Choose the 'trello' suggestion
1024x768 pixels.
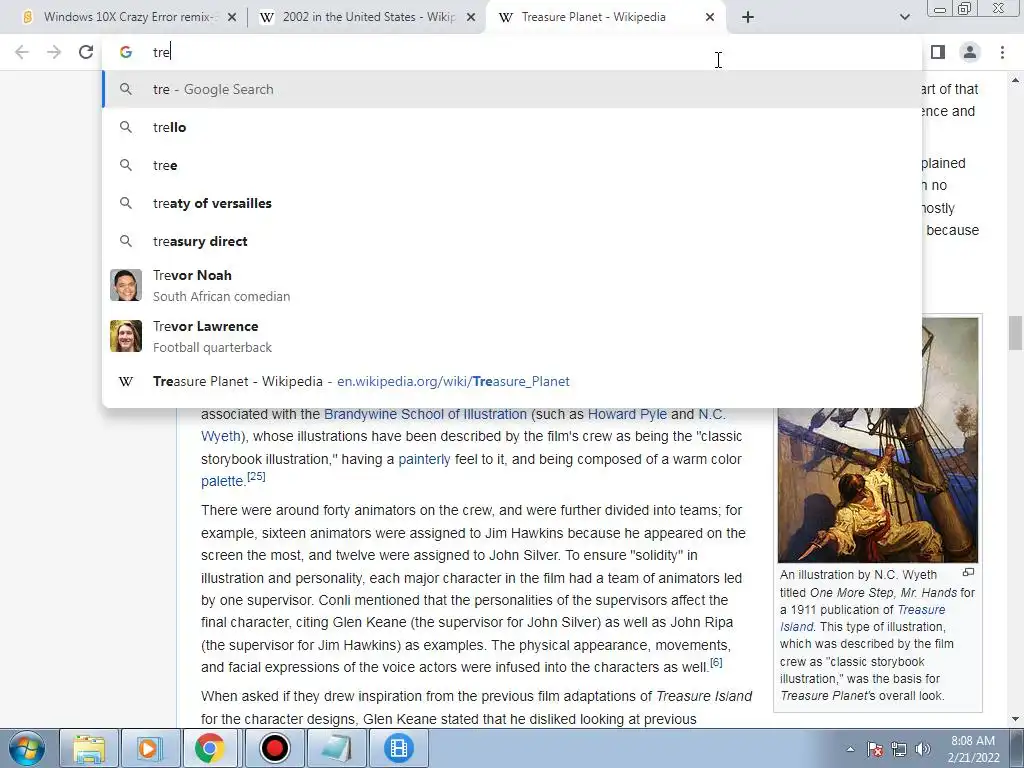tap(512, 127)
